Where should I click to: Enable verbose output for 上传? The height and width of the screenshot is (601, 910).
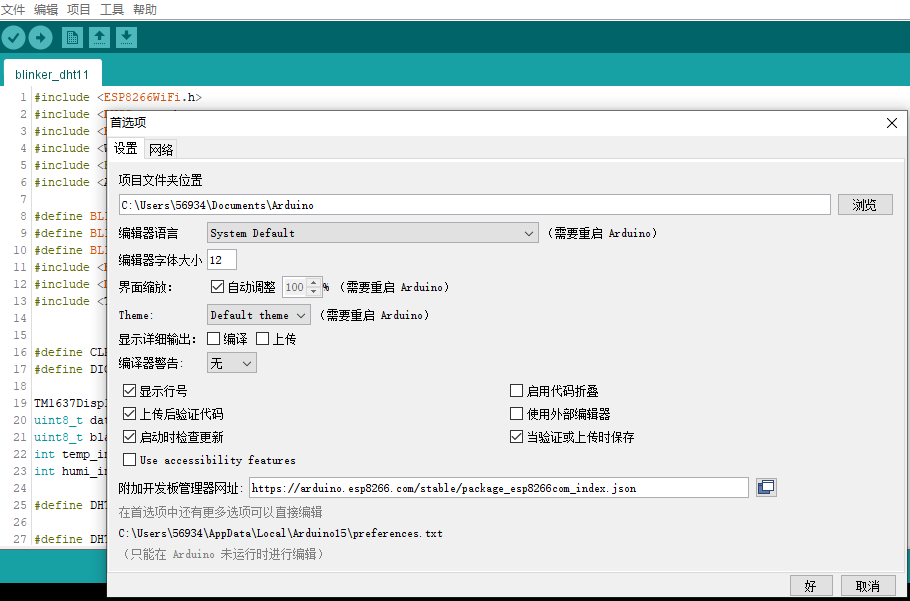pos(263,339)
